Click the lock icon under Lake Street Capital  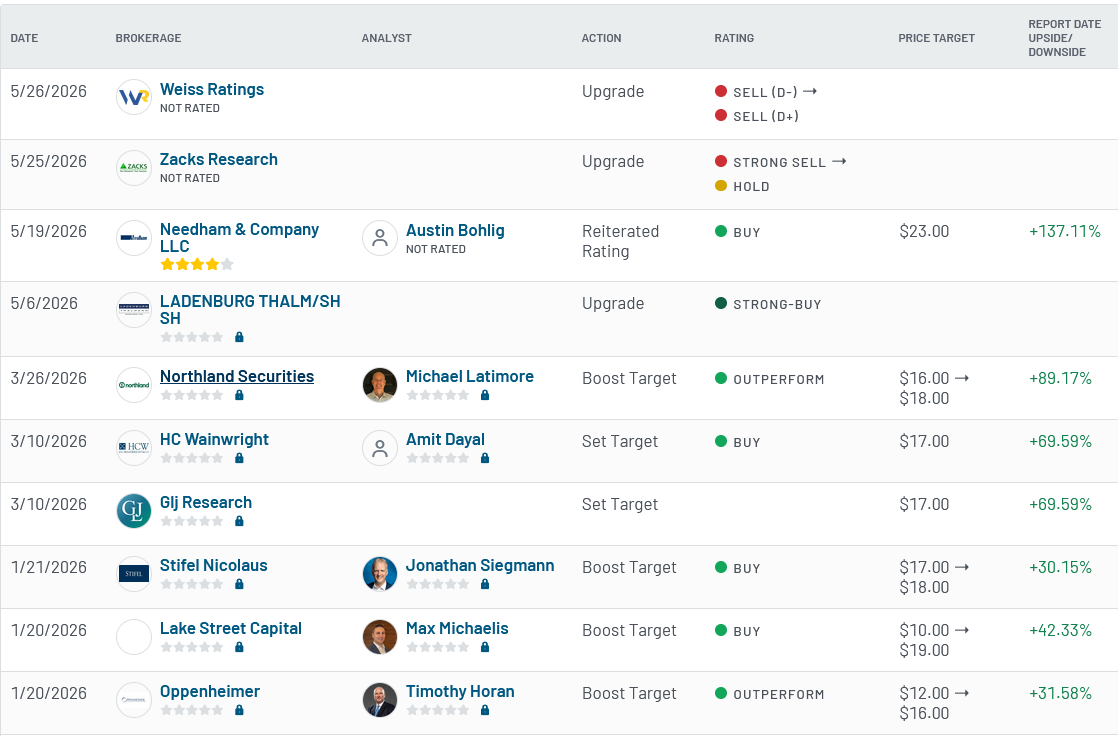240,647
